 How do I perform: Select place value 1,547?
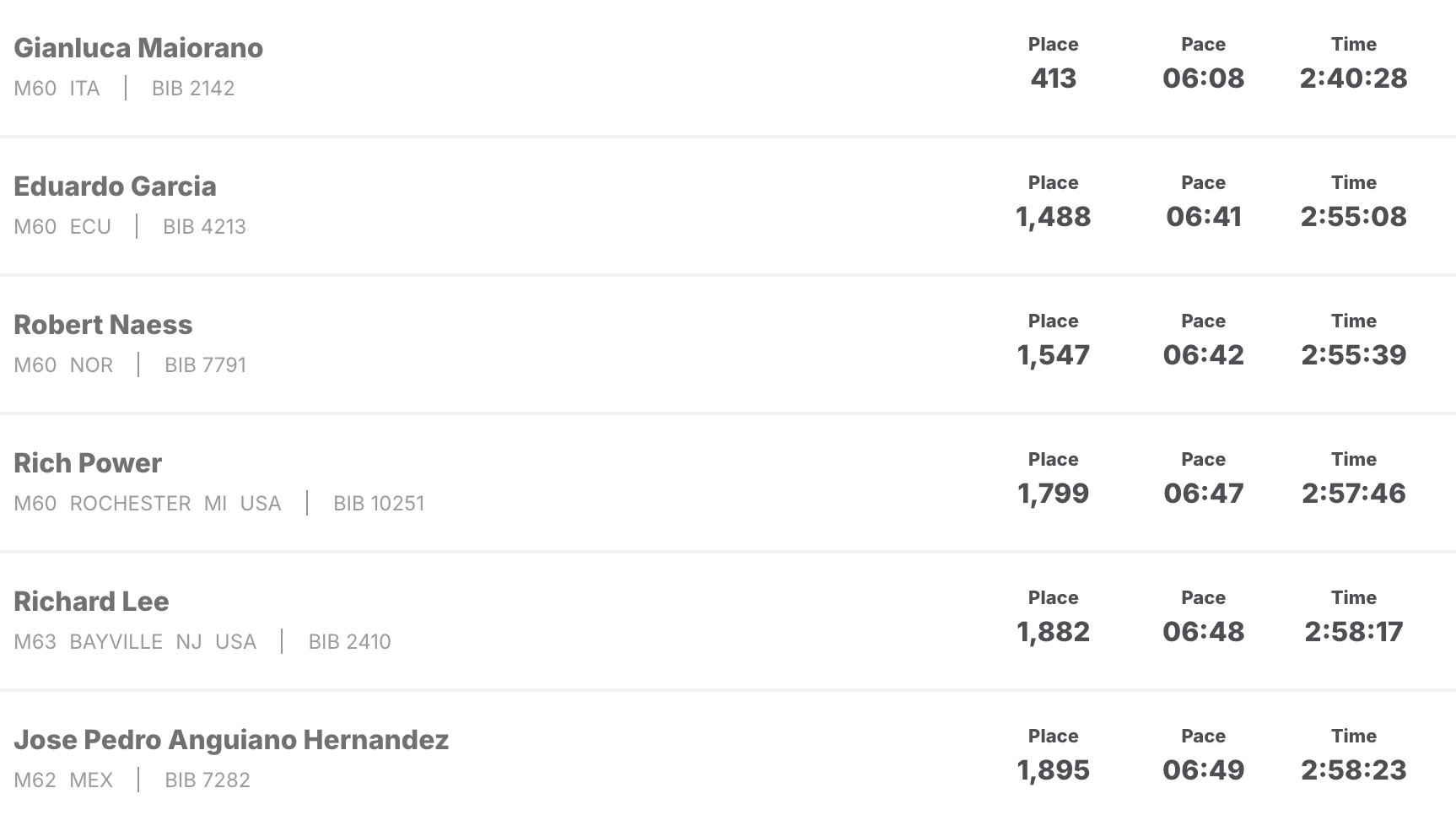click(1054, 355)
